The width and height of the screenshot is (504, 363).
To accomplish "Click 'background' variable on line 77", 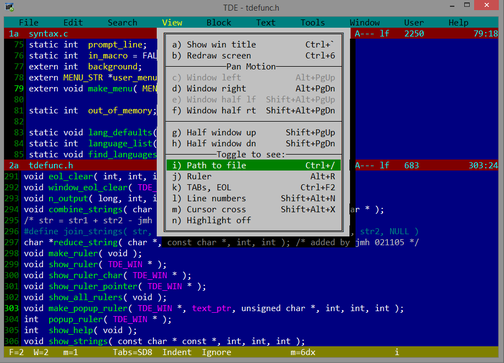I will pyautogui.click(x=113, y=67).
